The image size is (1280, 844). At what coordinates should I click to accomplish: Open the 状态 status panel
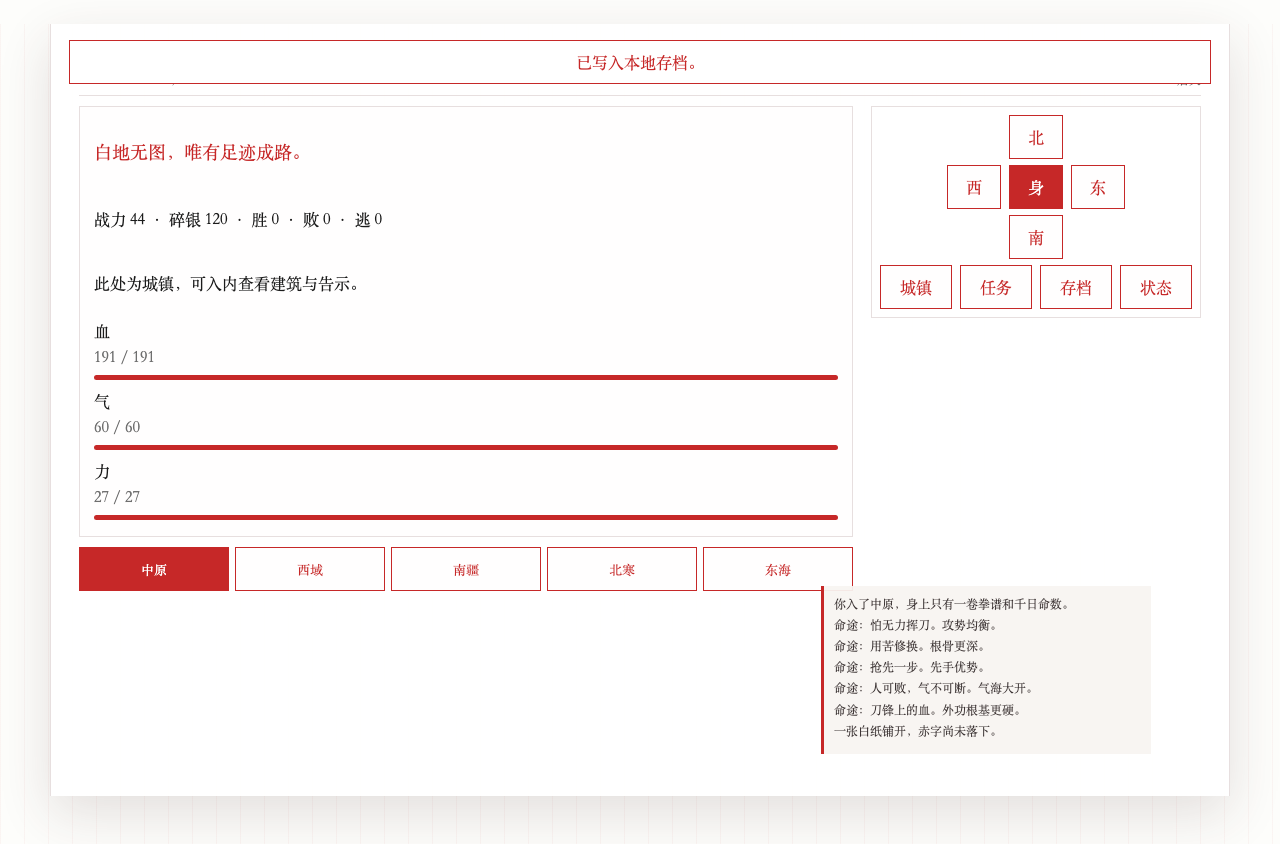(x=1155, y=287)
